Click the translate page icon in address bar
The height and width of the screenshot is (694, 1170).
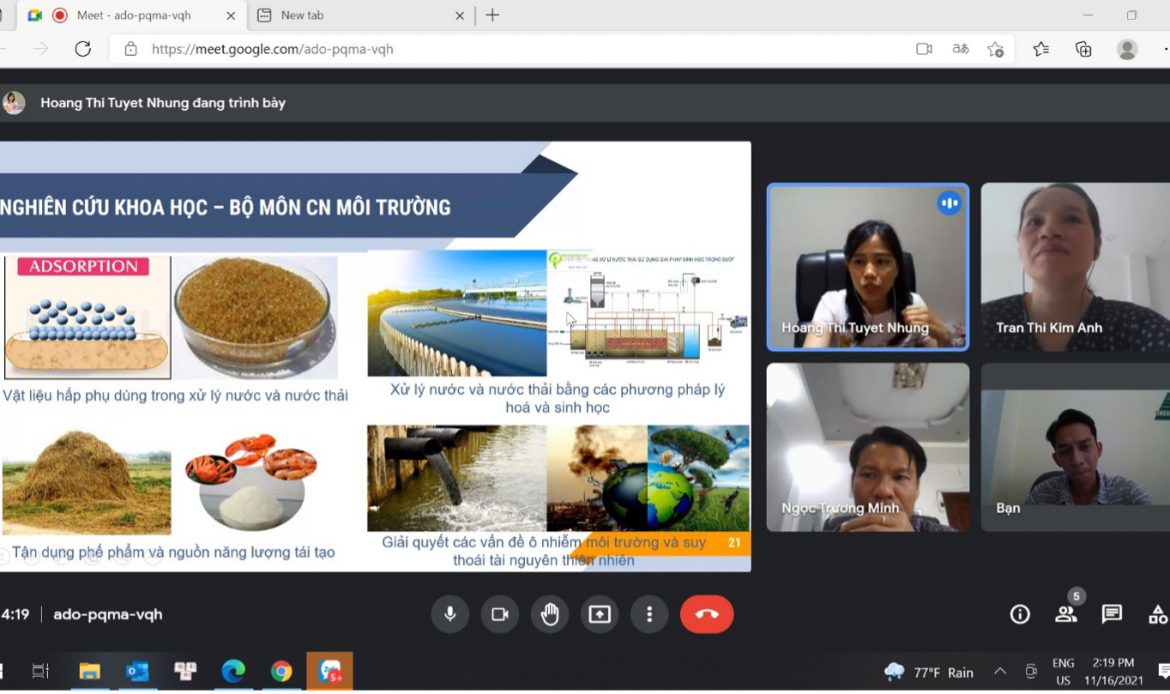[x=961, y=49]
